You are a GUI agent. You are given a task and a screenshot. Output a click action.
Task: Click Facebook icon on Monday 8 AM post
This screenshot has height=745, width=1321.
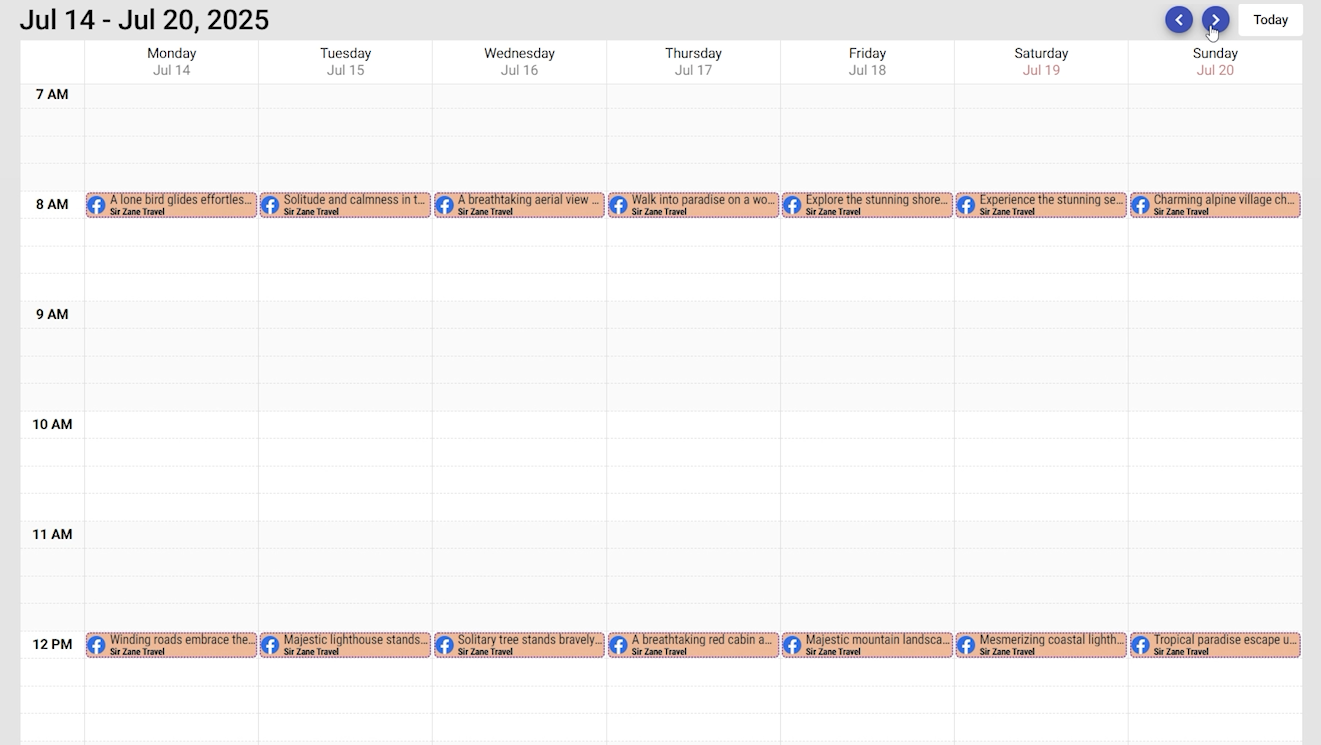pyautogui.click(x=97, y=205)
